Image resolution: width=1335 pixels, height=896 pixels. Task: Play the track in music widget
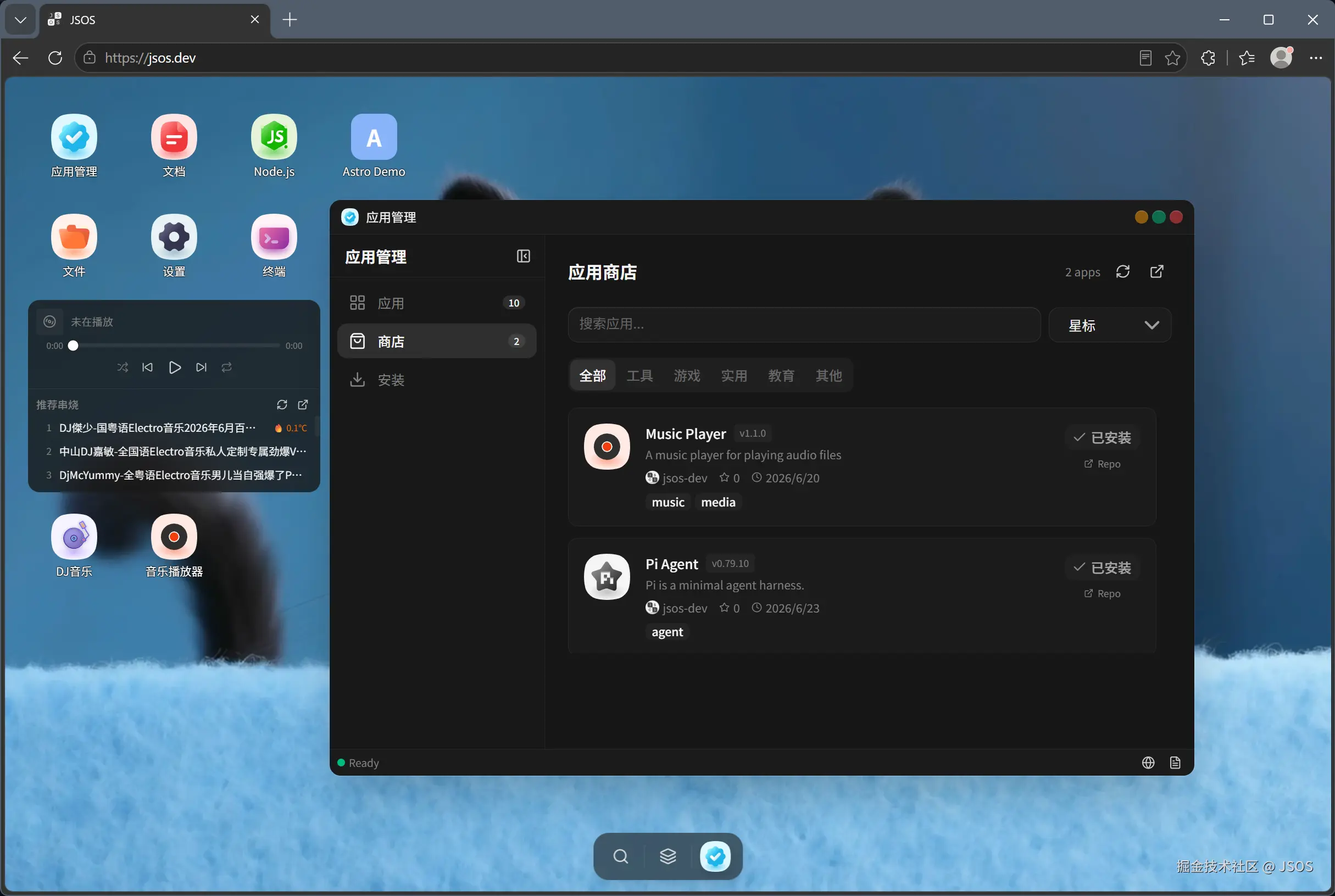[174, 367]
